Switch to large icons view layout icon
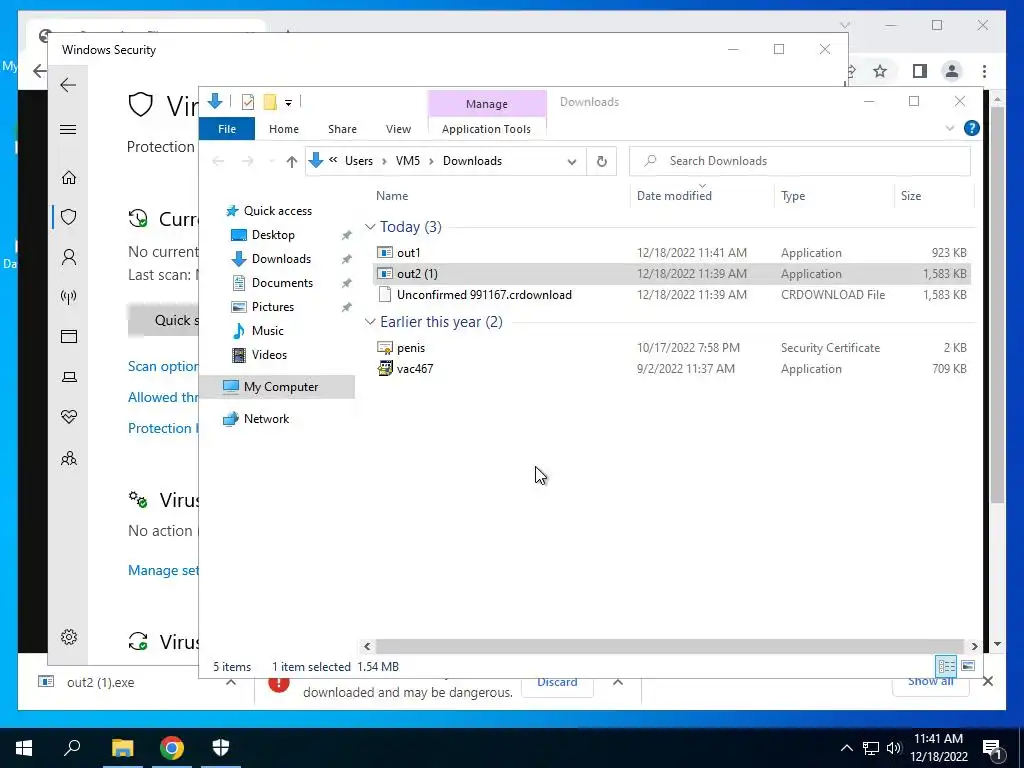Viewport: 1024px width, 768px height. tap(968, 666)
